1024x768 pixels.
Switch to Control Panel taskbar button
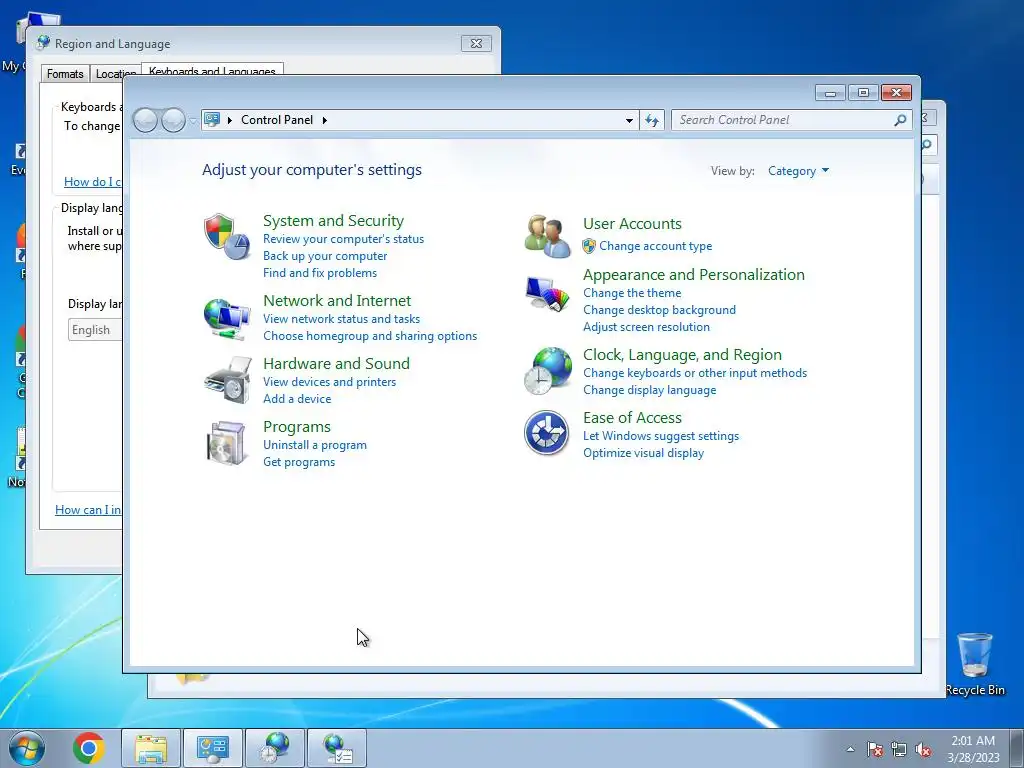tap(212, 748)
